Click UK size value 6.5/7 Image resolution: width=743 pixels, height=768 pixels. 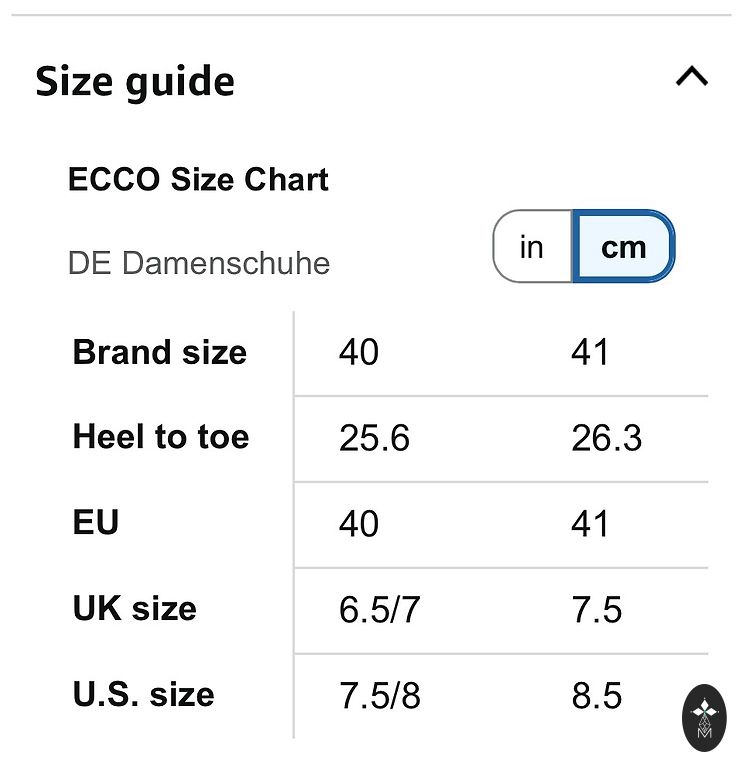380,610
